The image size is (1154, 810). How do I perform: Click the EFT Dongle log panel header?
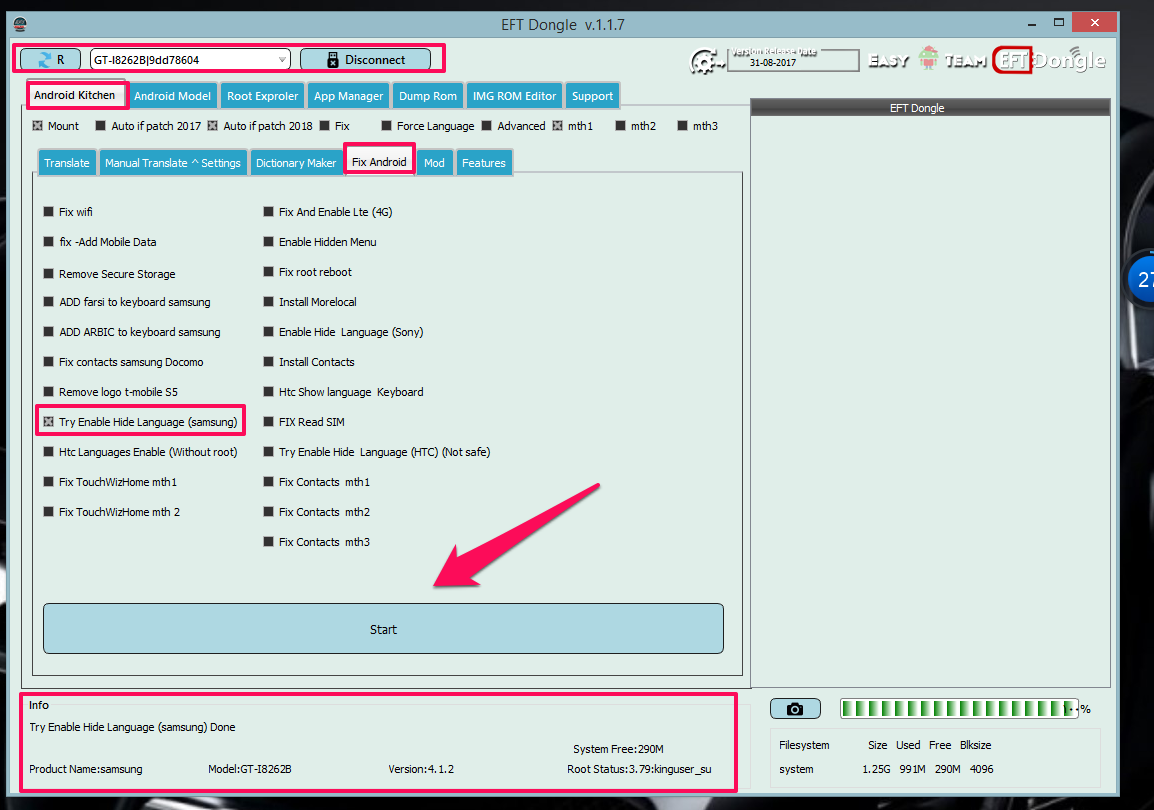930,107
